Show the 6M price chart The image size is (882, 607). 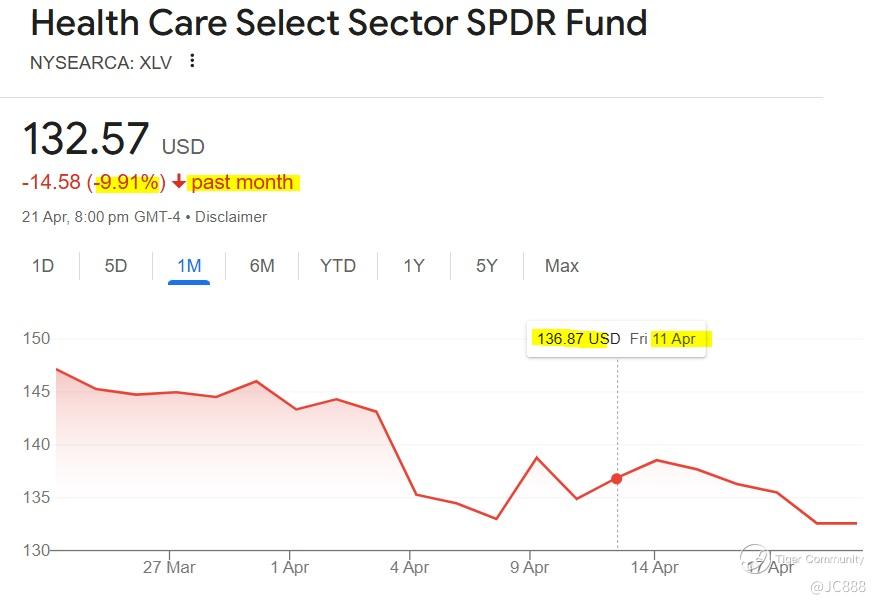262,266
